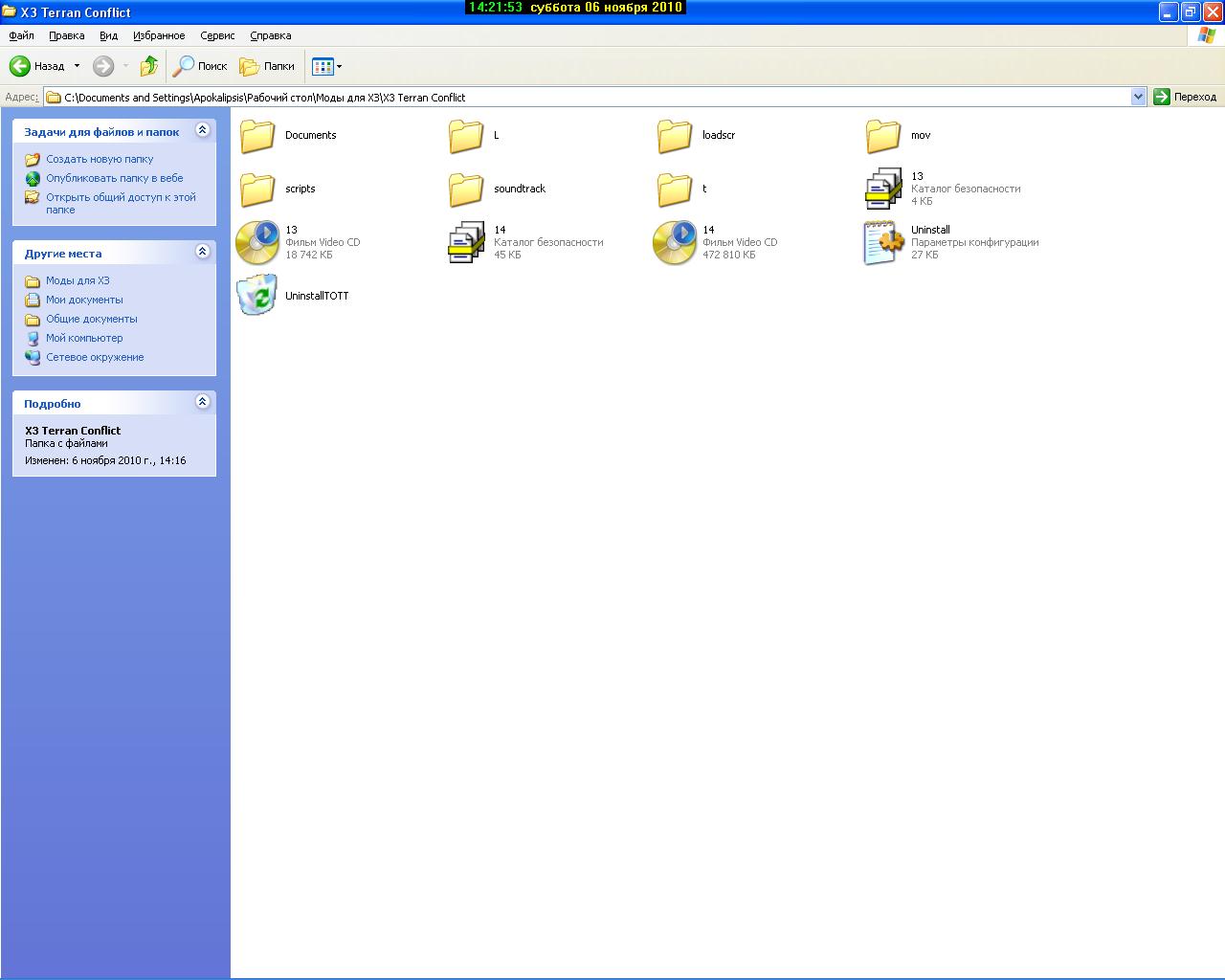Viewport: 1225px width, 980px height.
Task: Select the 13 security catalog file icon
Action: click(883, 189)
